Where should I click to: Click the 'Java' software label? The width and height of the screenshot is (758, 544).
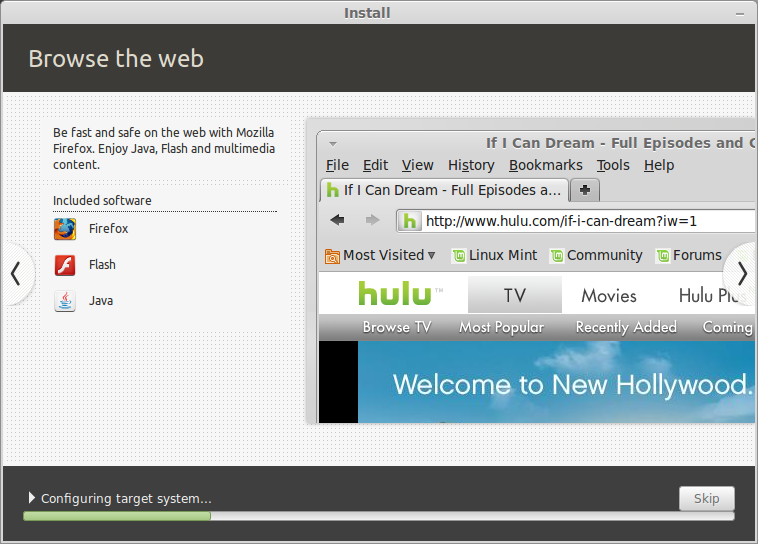pos(101,301)
